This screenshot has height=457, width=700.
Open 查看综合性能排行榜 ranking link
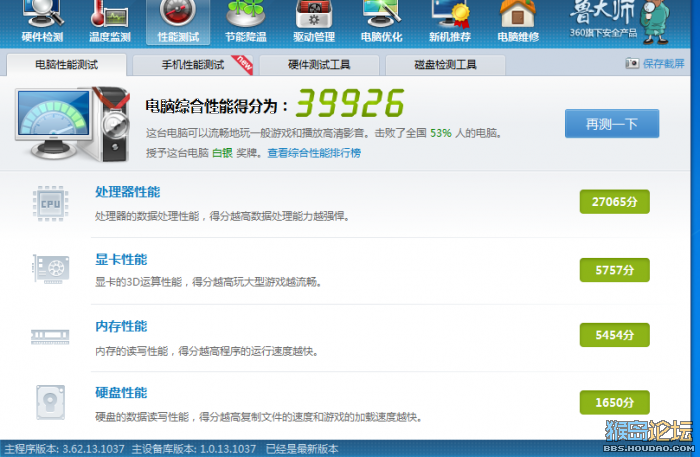[x=314, y=153]
